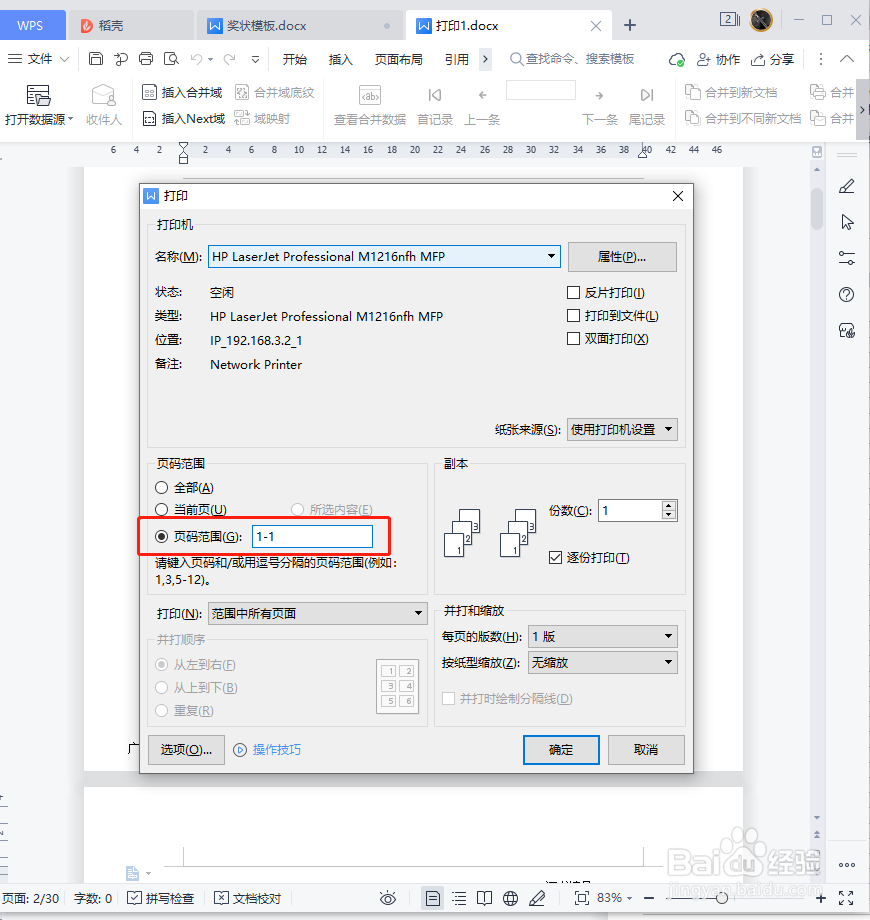Open printer name dropdown

click(551, 256)
